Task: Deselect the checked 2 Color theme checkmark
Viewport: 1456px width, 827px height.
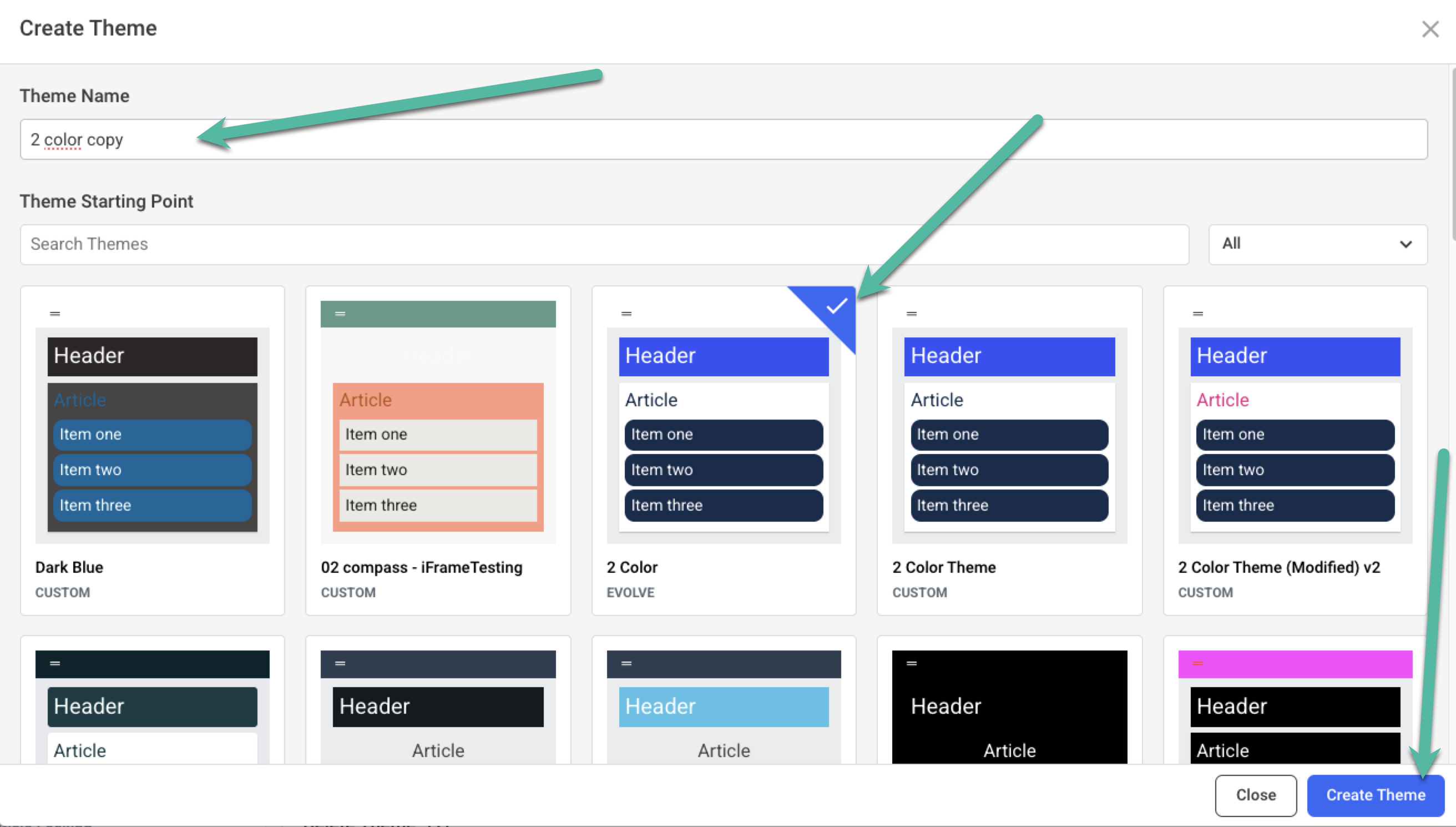Action: click(836, 307)
